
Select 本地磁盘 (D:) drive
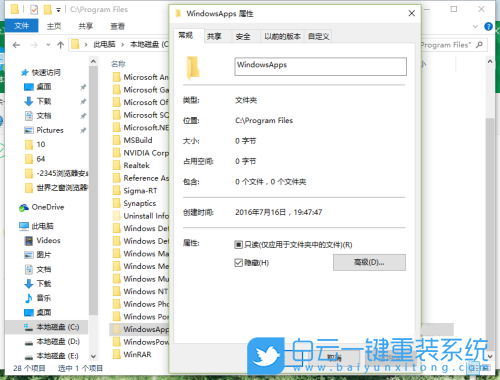58,342
